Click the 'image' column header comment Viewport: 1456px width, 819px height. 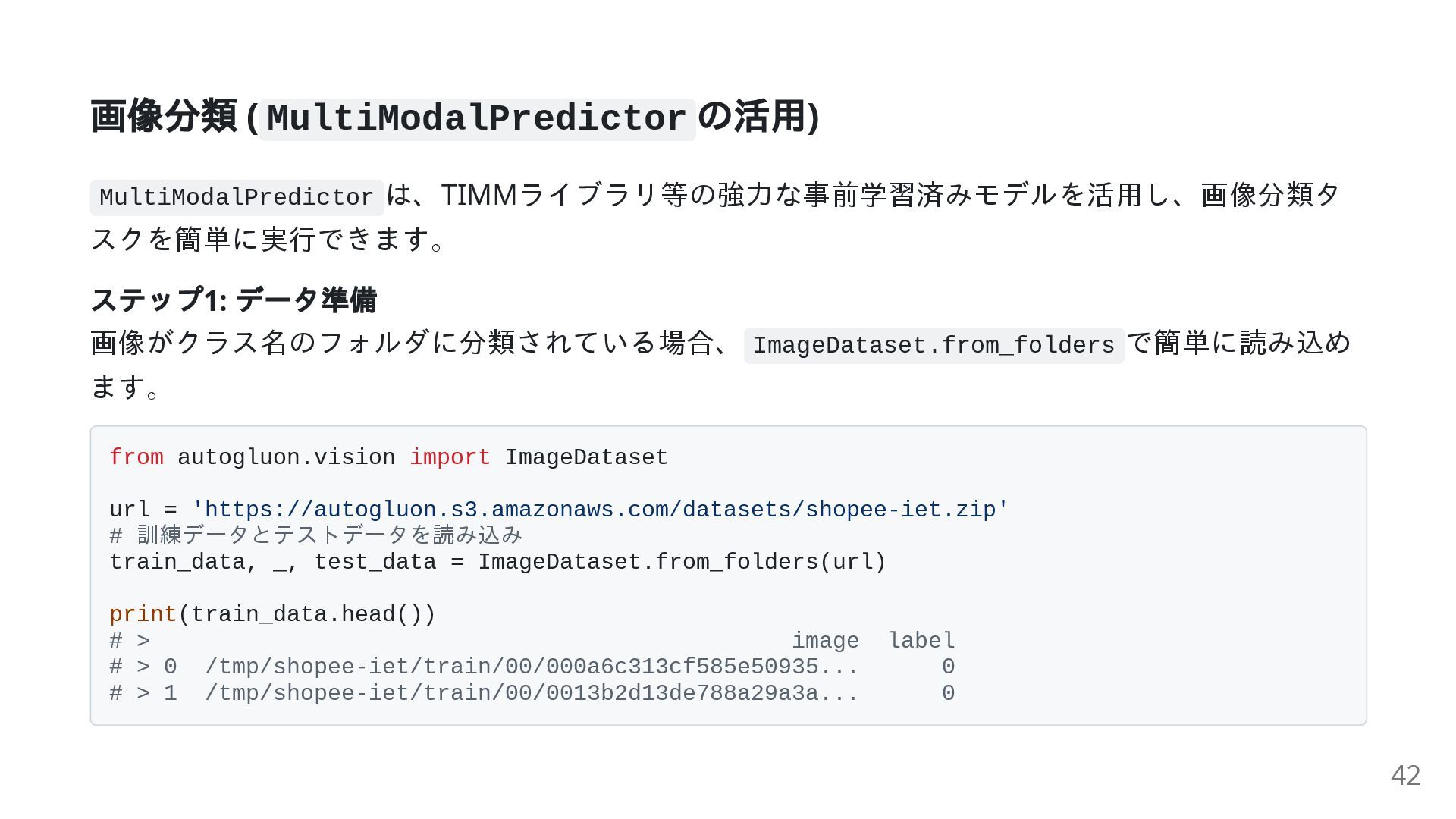pos(825,641)
